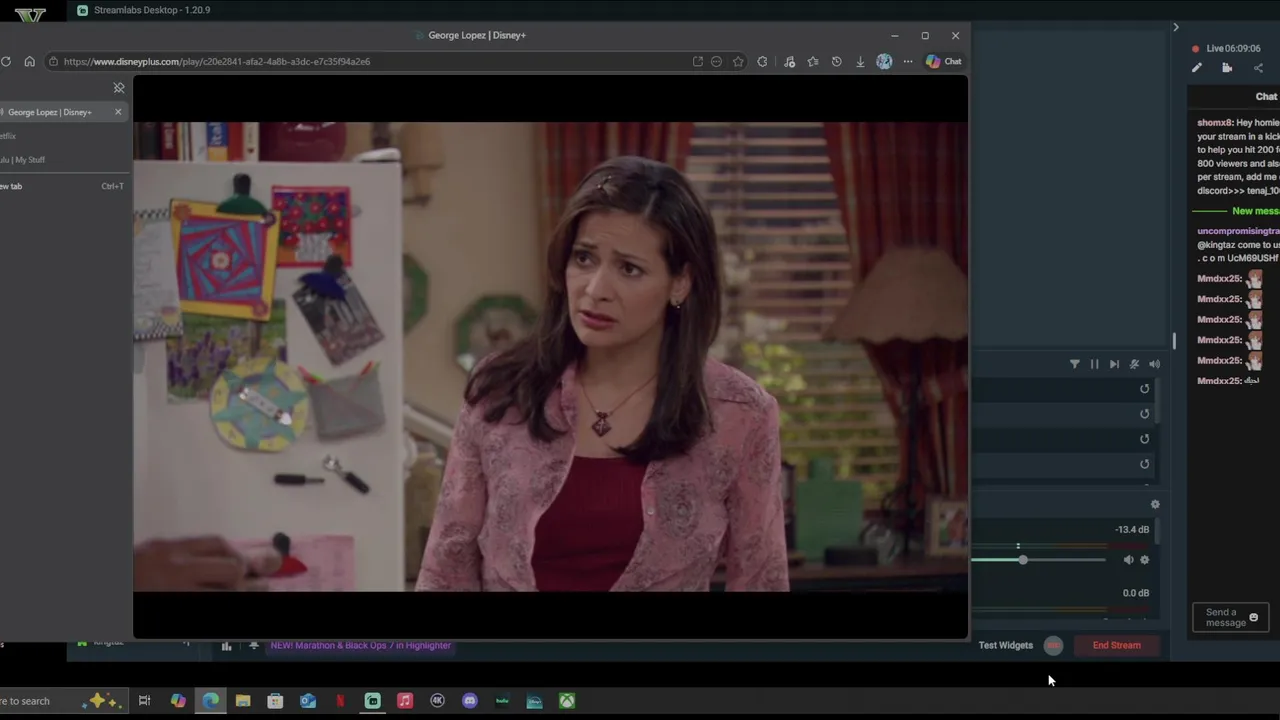Image resolution: width=1280 pixels, height=720 pixels.
Task: Click the first row reload icon
Action: (1145, 389)
